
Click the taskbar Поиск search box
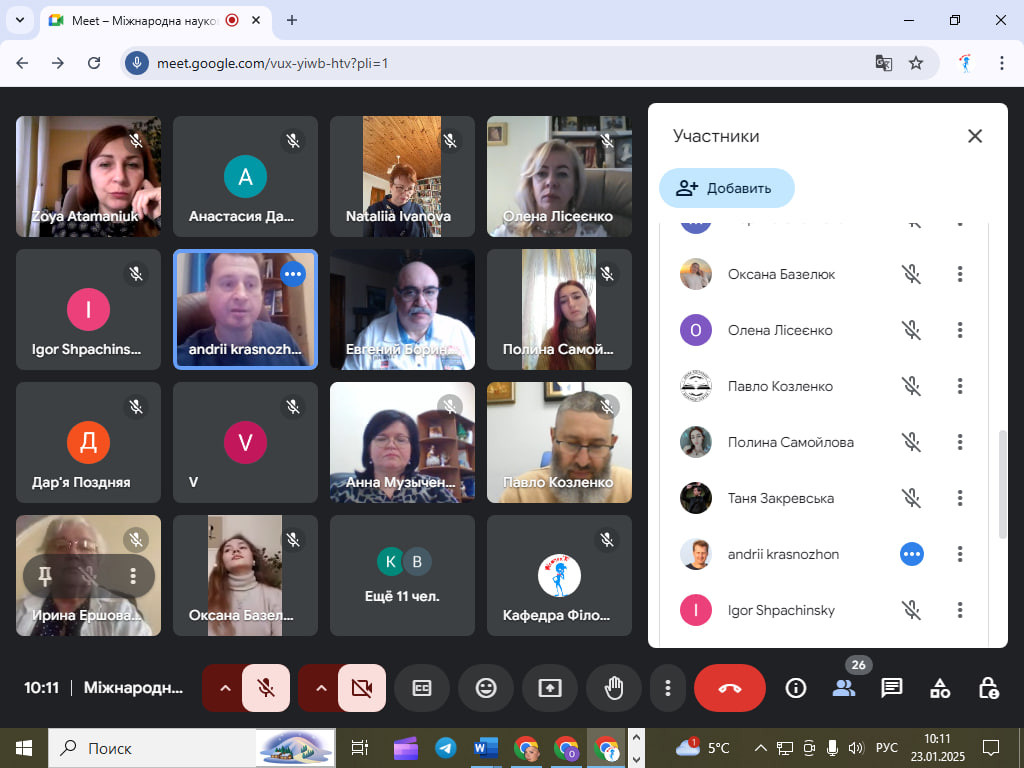click(x=192, y=748)
